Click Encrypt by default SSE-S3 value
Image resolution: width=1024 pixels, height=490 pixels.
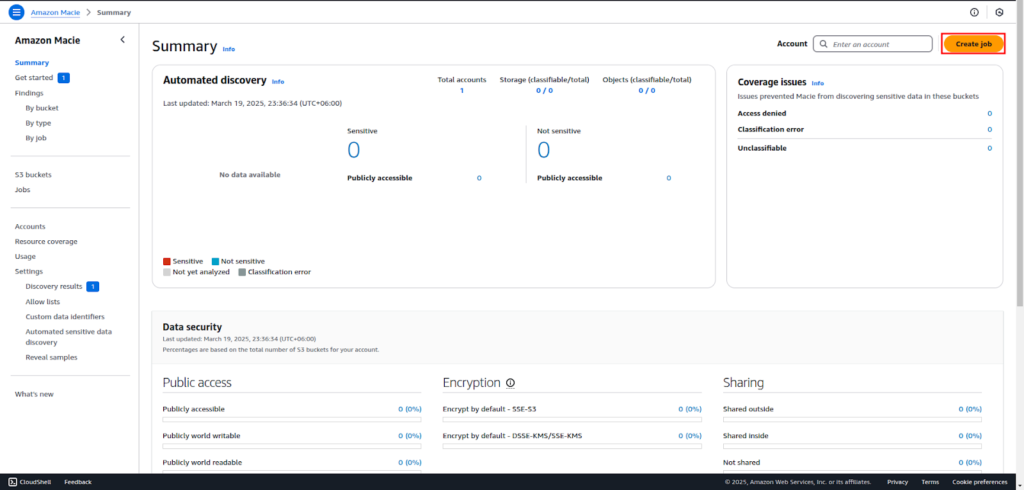coord(690,409)
